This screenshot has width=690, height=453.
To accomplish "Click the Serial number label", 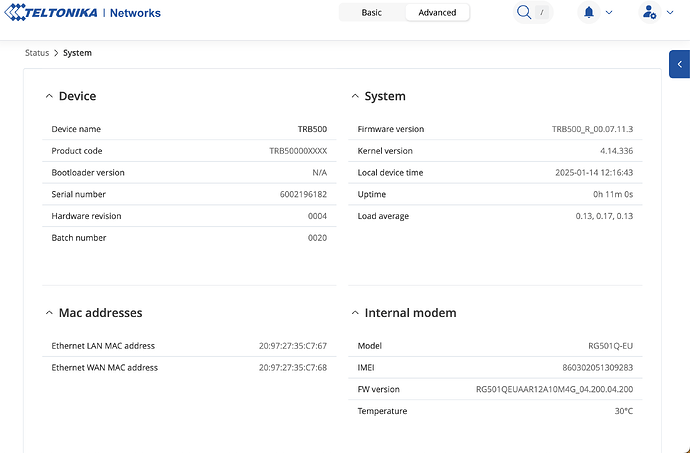I will point(78,194).
